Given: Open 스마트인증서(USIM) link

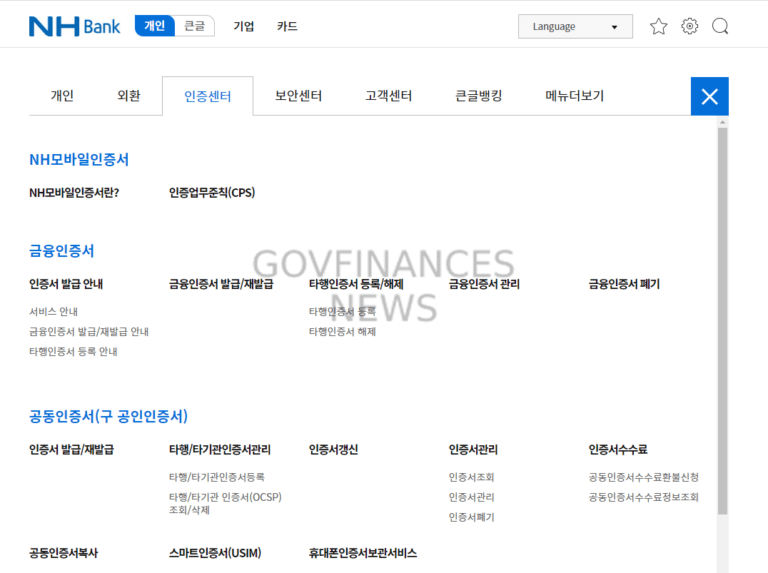Looking at the screenshot, I should 215,553.
